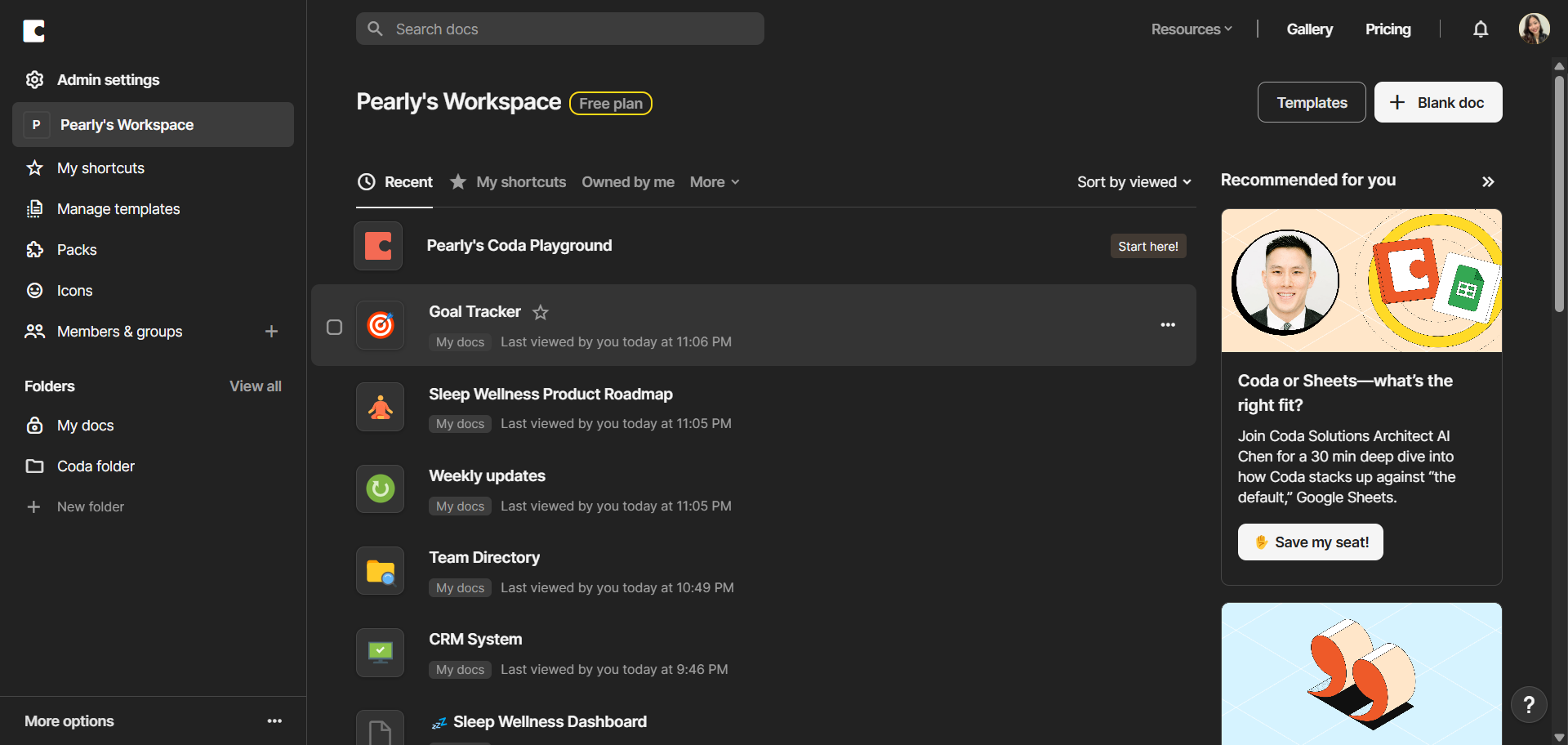Viewport: 1568px width, 745px height.
Task: Click the notifications bell icon
Action: tap(1481, 29)
